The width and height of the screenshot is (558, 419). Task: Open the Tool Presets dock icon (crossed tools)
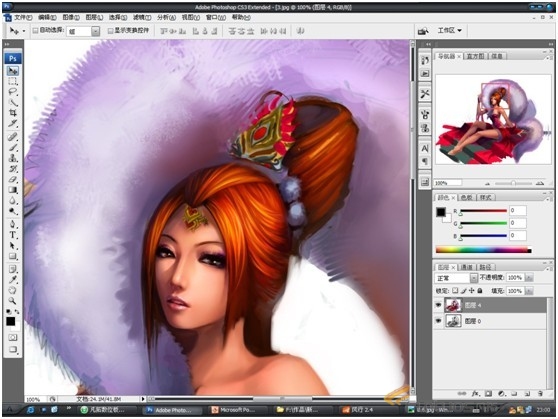point(425,94)
